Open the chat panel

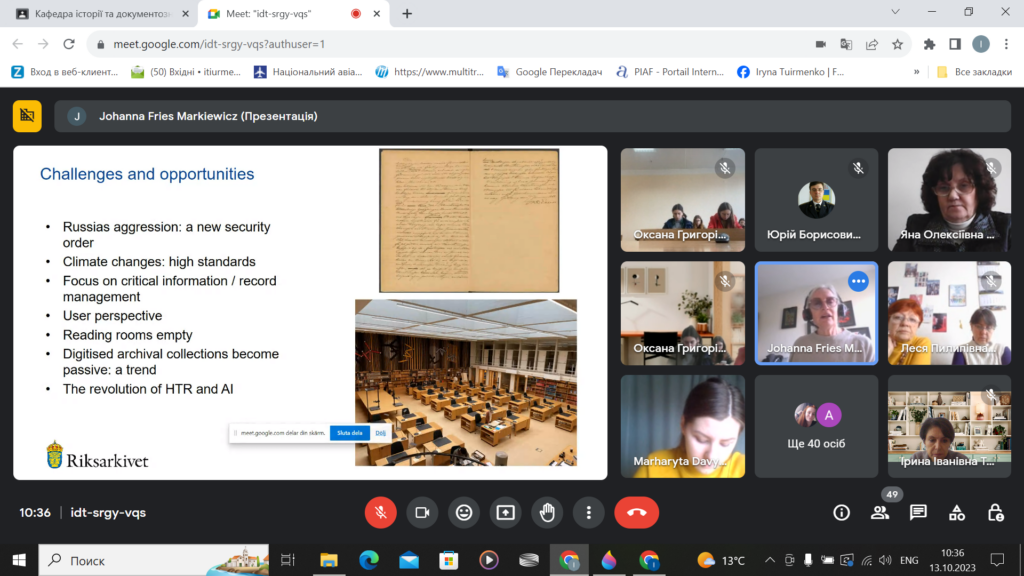coord(918,512)
